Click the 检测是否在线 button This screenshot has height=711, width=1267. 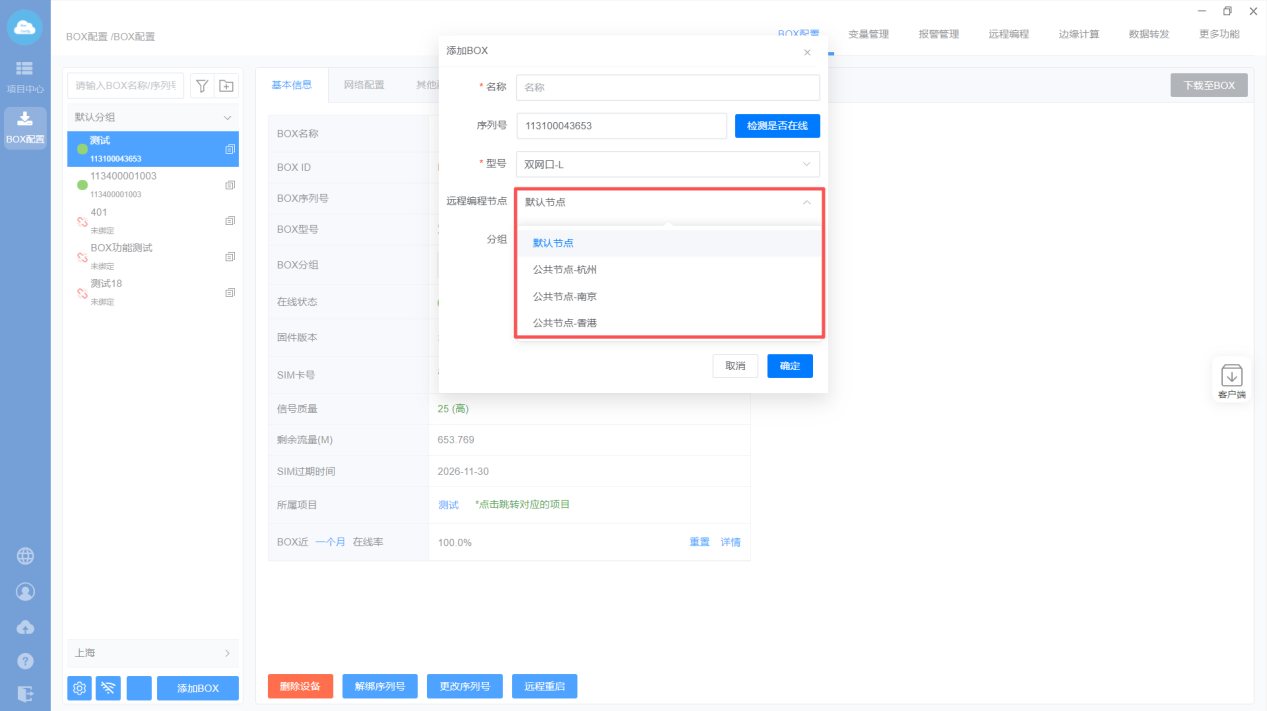point(777,126)
